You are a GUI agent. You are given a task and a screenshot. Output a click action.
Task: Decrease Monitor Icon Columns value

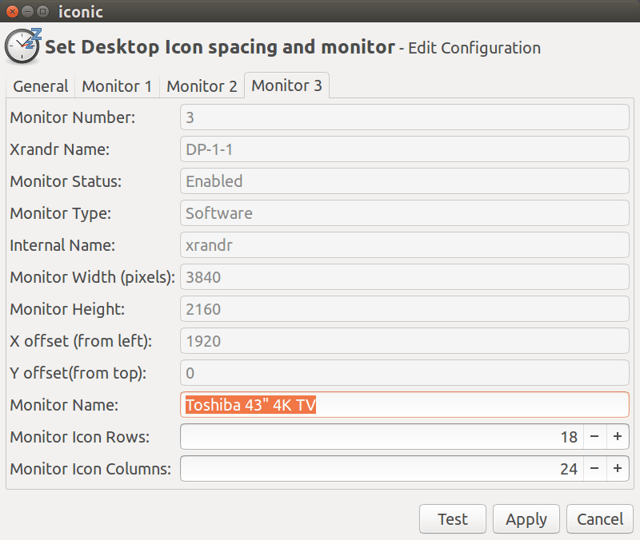pyautogui.click(x=594, y=468)
